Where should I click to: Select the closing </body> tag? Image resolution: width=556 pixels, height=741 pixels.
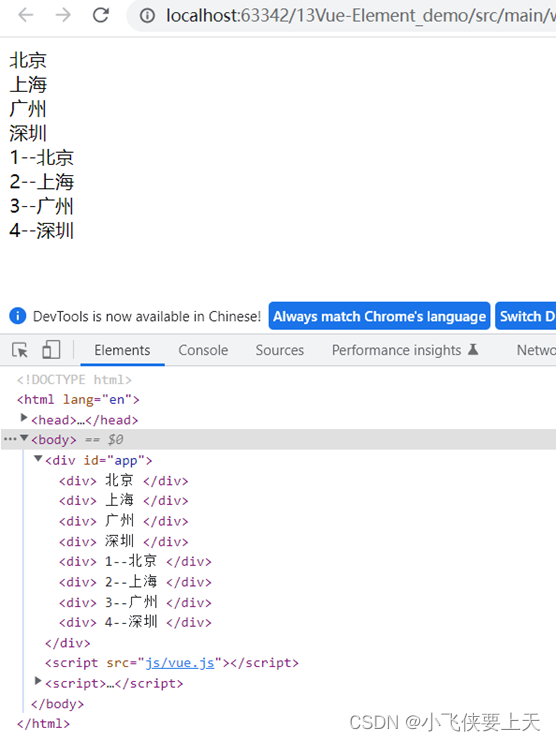click(58, 704)
